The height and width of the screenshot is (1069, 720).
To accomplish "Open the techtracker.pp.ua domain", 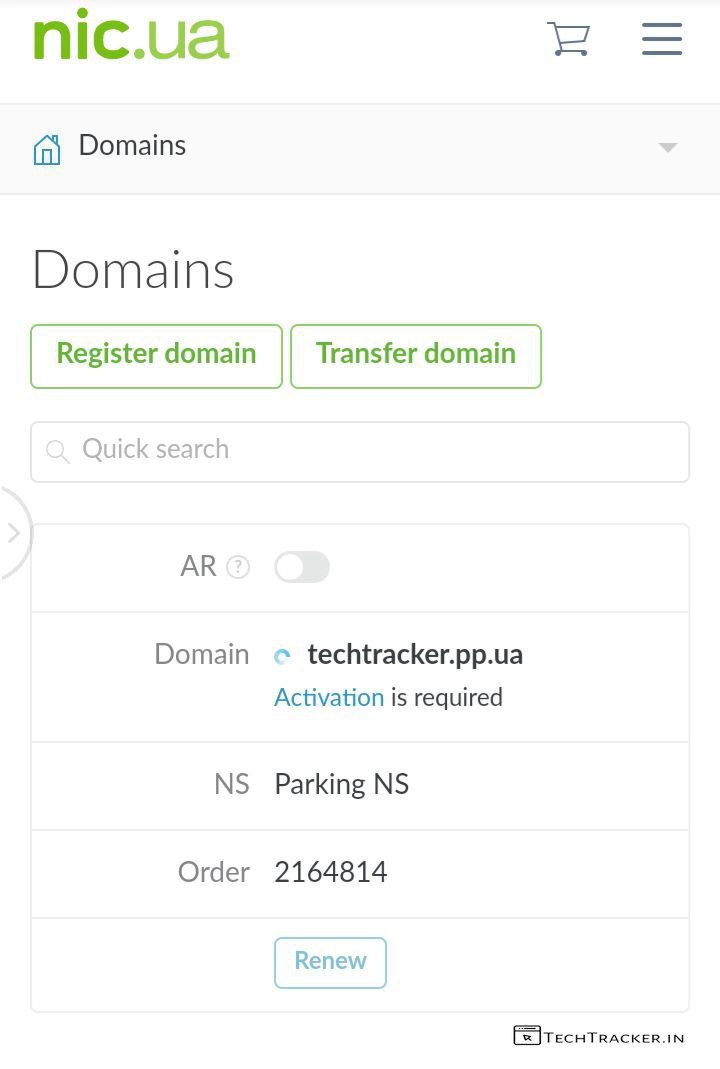I will coord(415,655).
